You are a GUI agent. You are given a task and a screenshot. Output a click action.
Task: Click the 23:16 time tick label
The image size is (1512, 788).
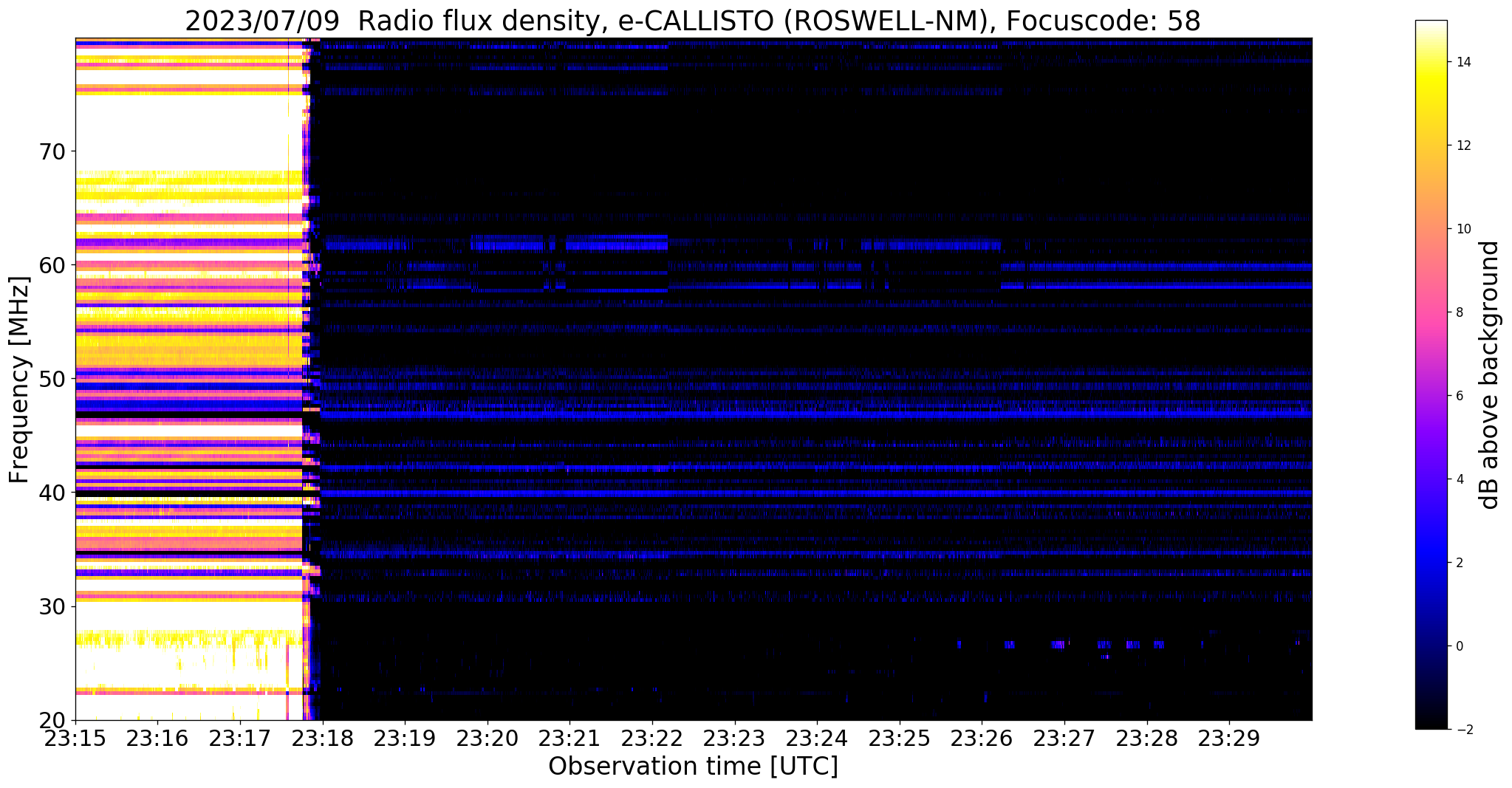(157, 739)
